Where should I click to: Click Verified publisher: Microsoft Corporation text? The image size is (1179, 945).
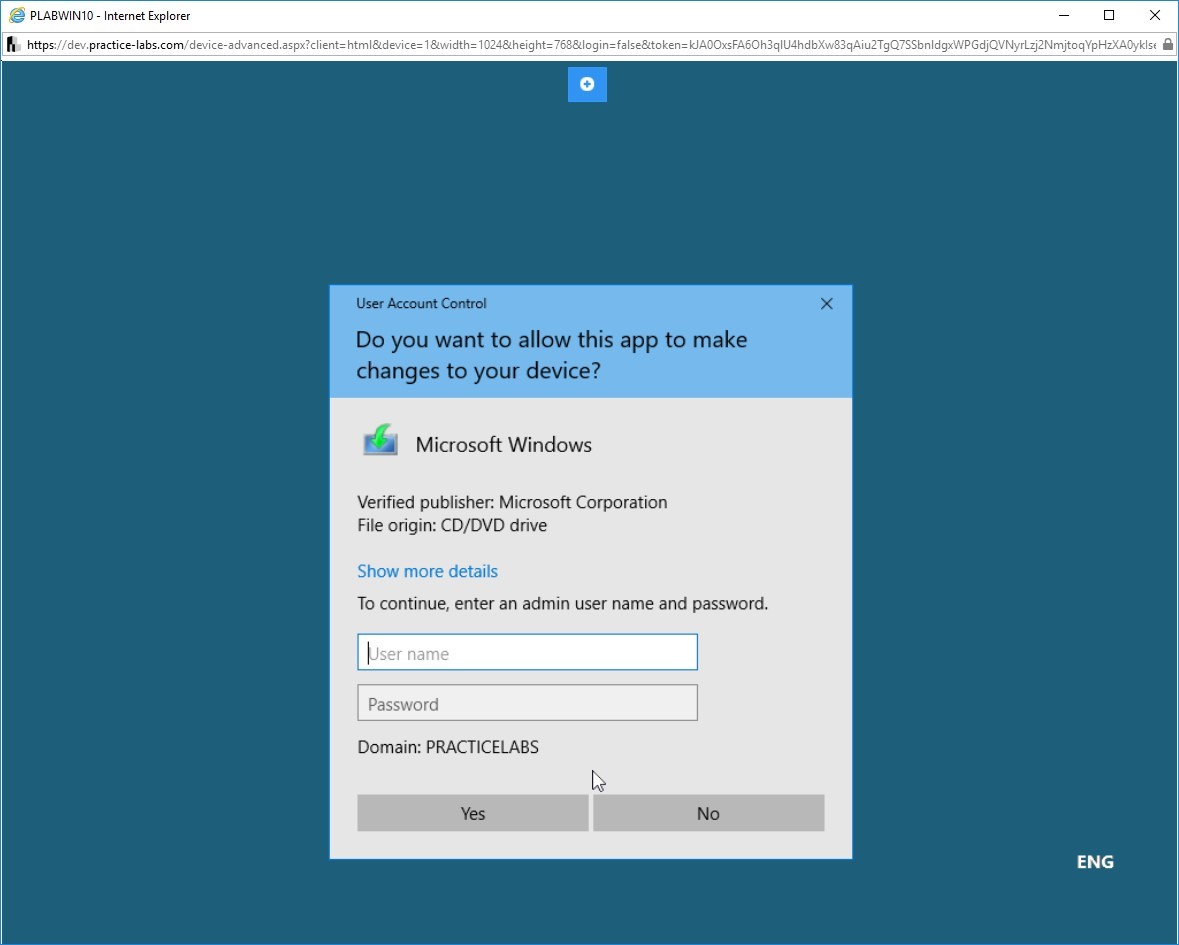pyautogui.click(x=512, y=502)
